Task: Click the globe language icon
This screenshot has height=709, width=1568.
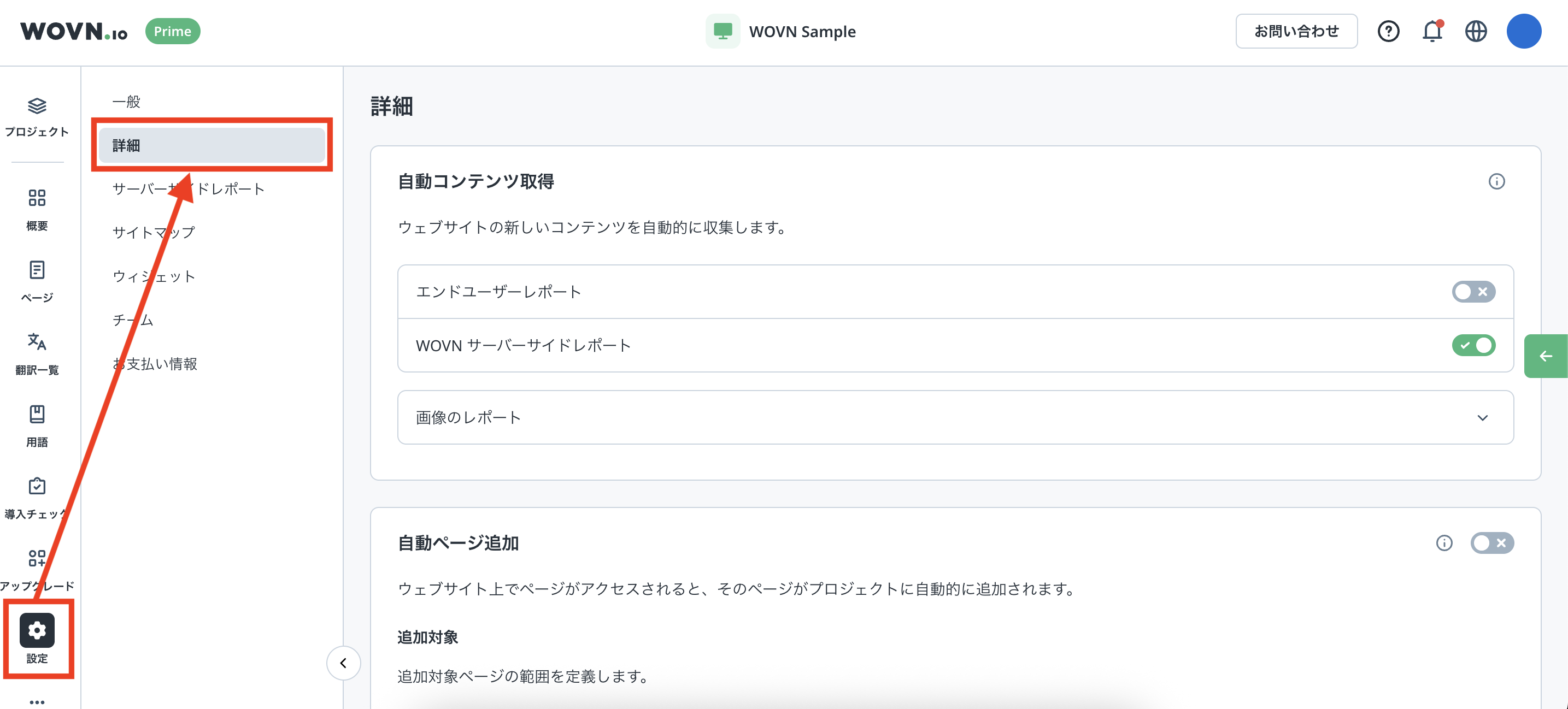Action: tap(1476, 32)
